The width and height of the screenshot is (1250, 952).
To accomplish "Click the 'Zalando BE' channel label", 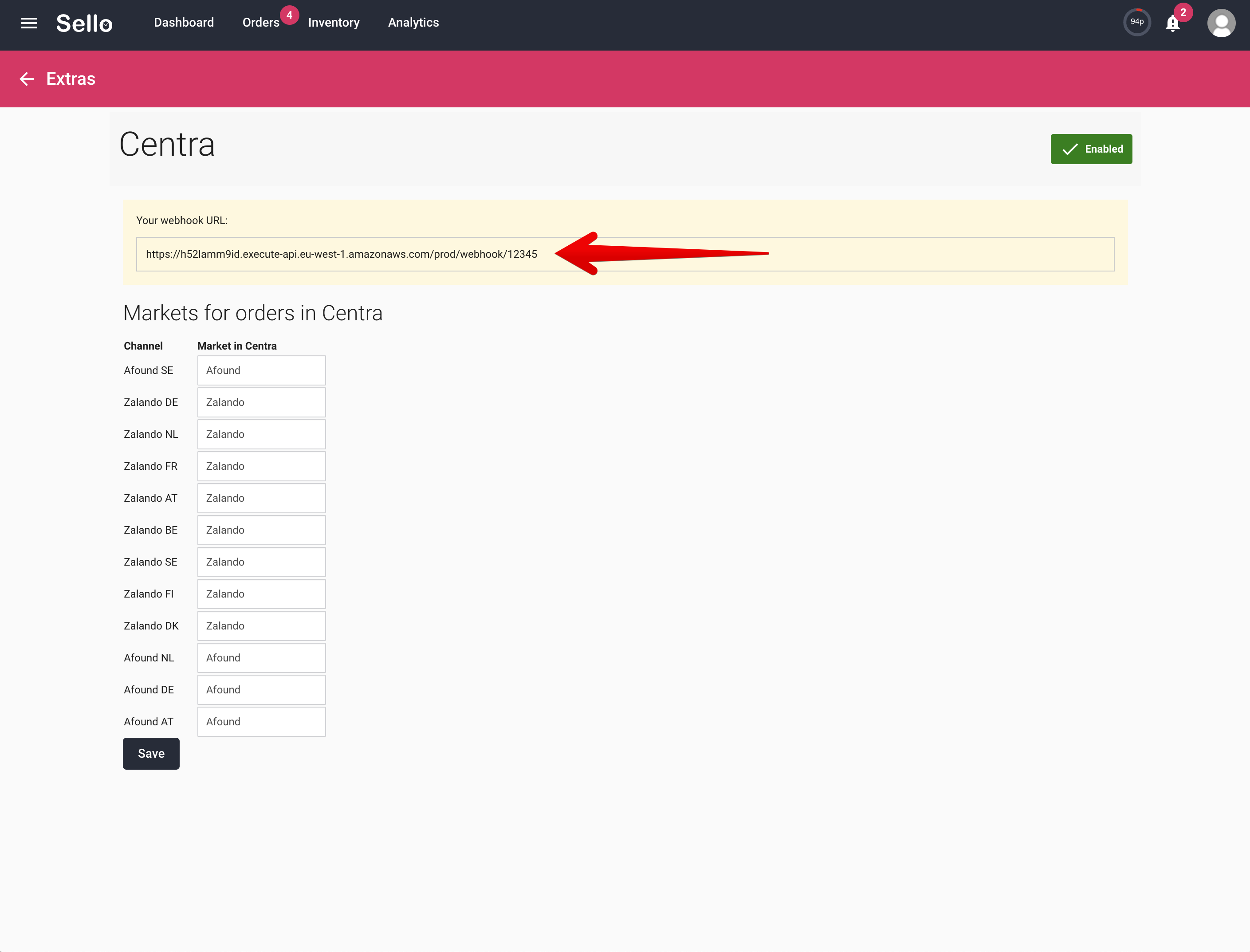I will (x=151, y=530).
